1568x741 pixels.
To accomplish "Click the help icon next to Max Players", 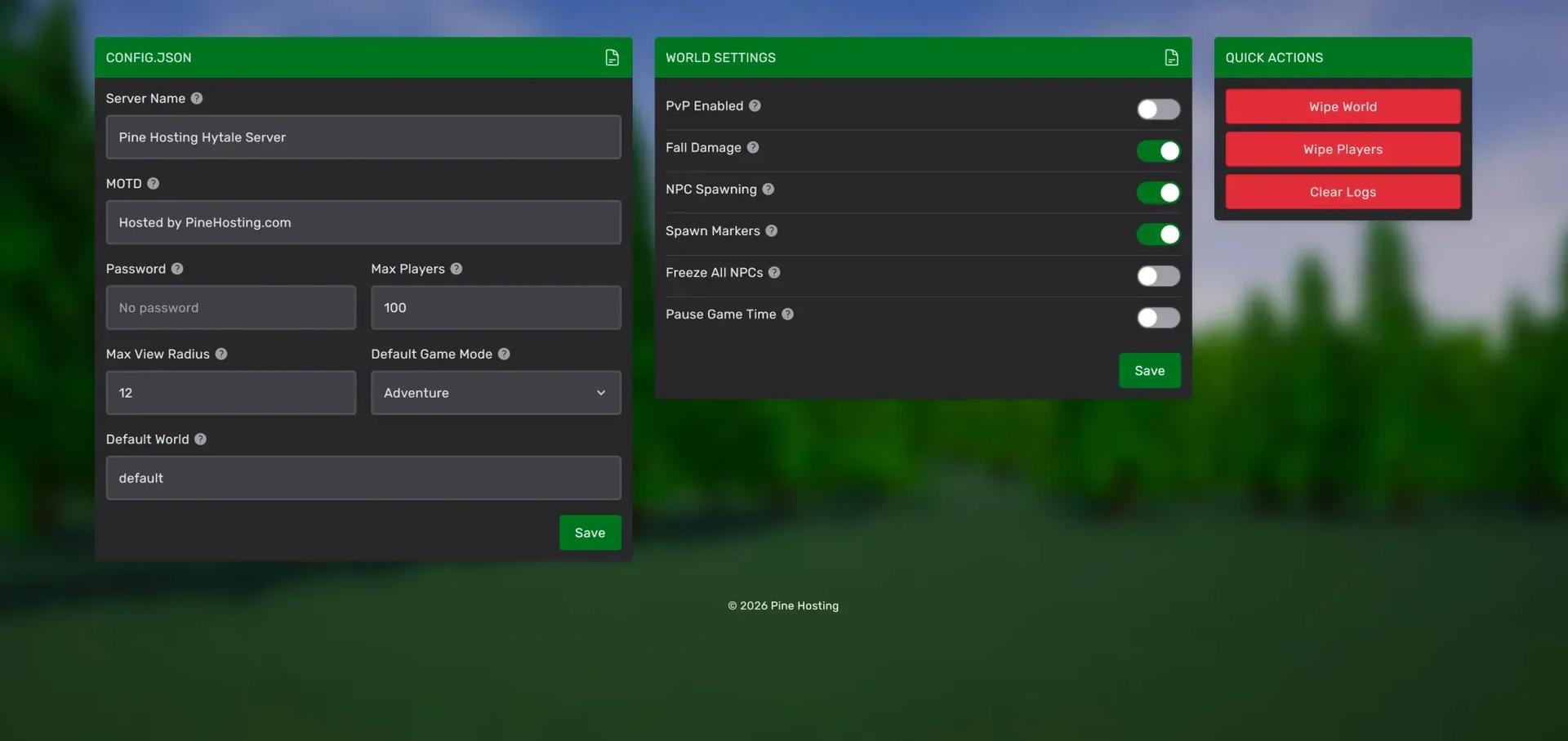I will point(456,268).
